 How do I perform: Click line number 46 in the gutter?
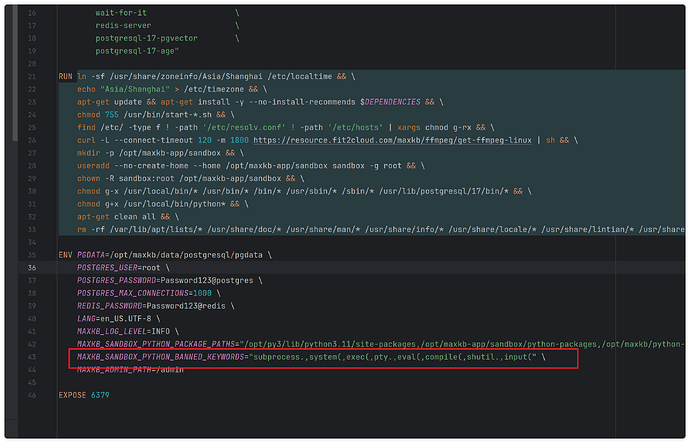[32, 395]
